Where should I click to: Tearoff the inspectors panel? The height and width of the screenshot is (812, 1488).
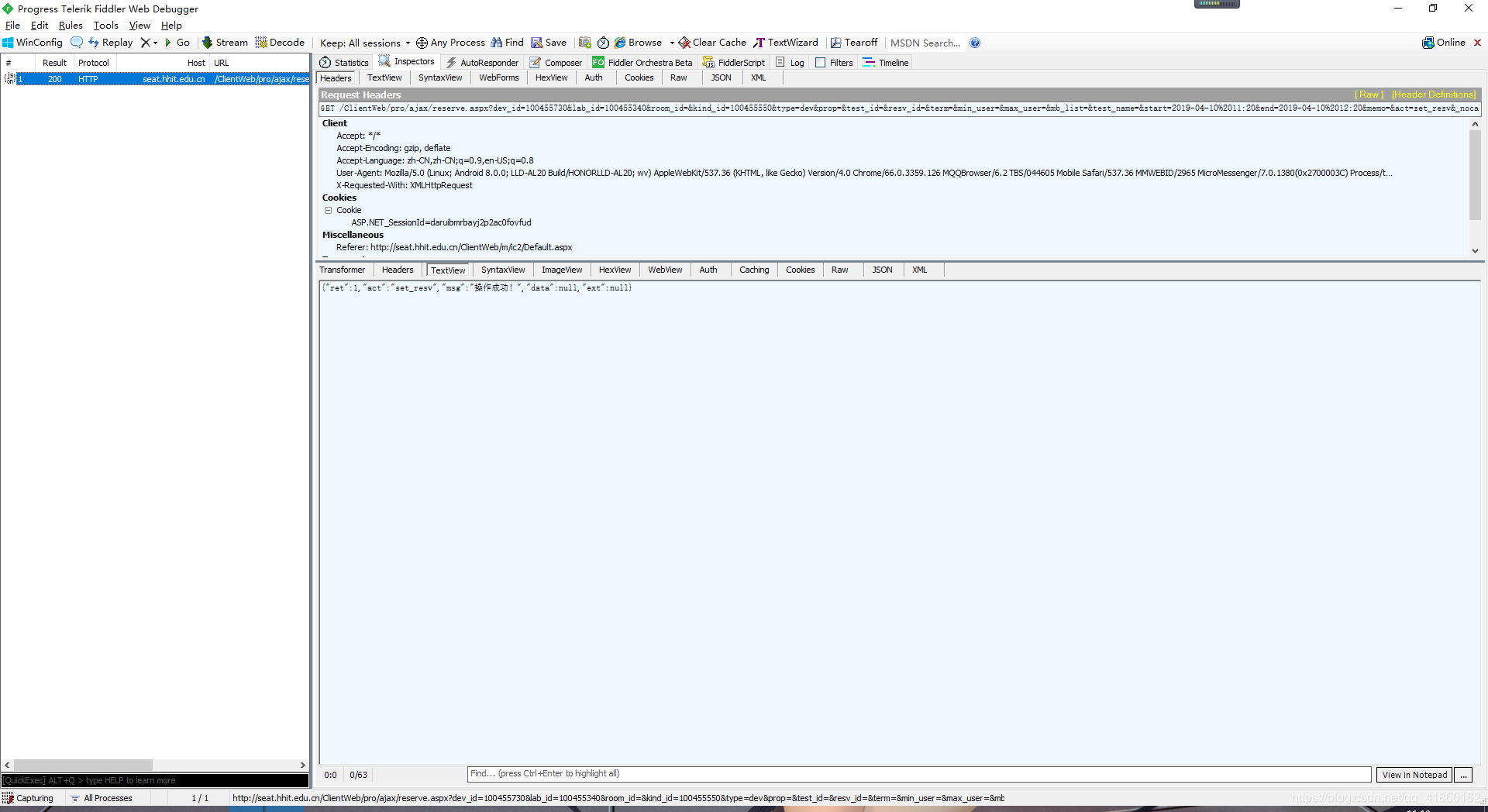click(x=854, y=43)
